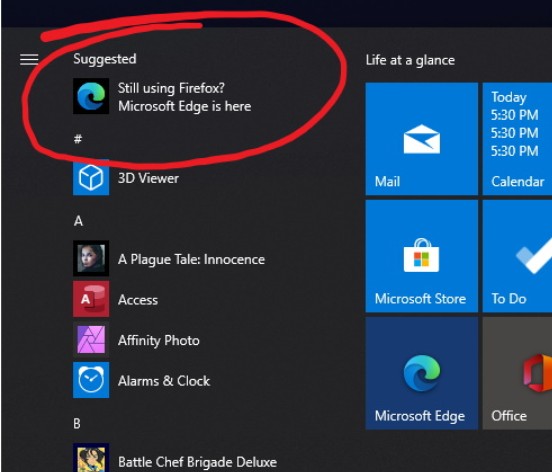Select the A letter group header

79,221
